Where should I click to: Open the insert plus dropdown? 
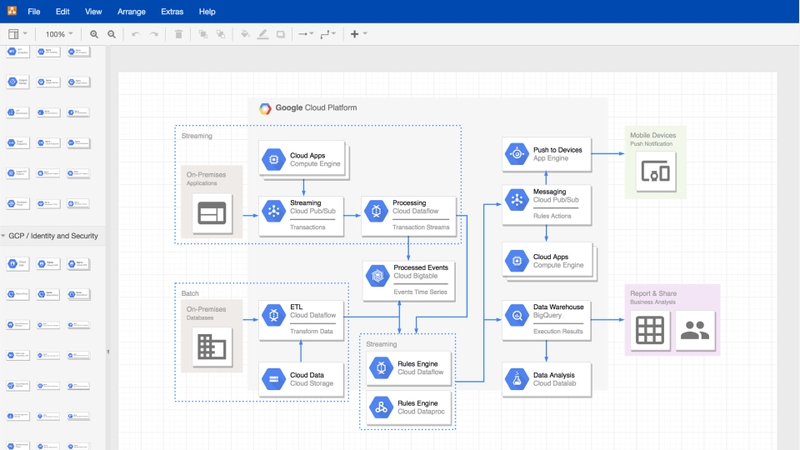coord(357,34)
